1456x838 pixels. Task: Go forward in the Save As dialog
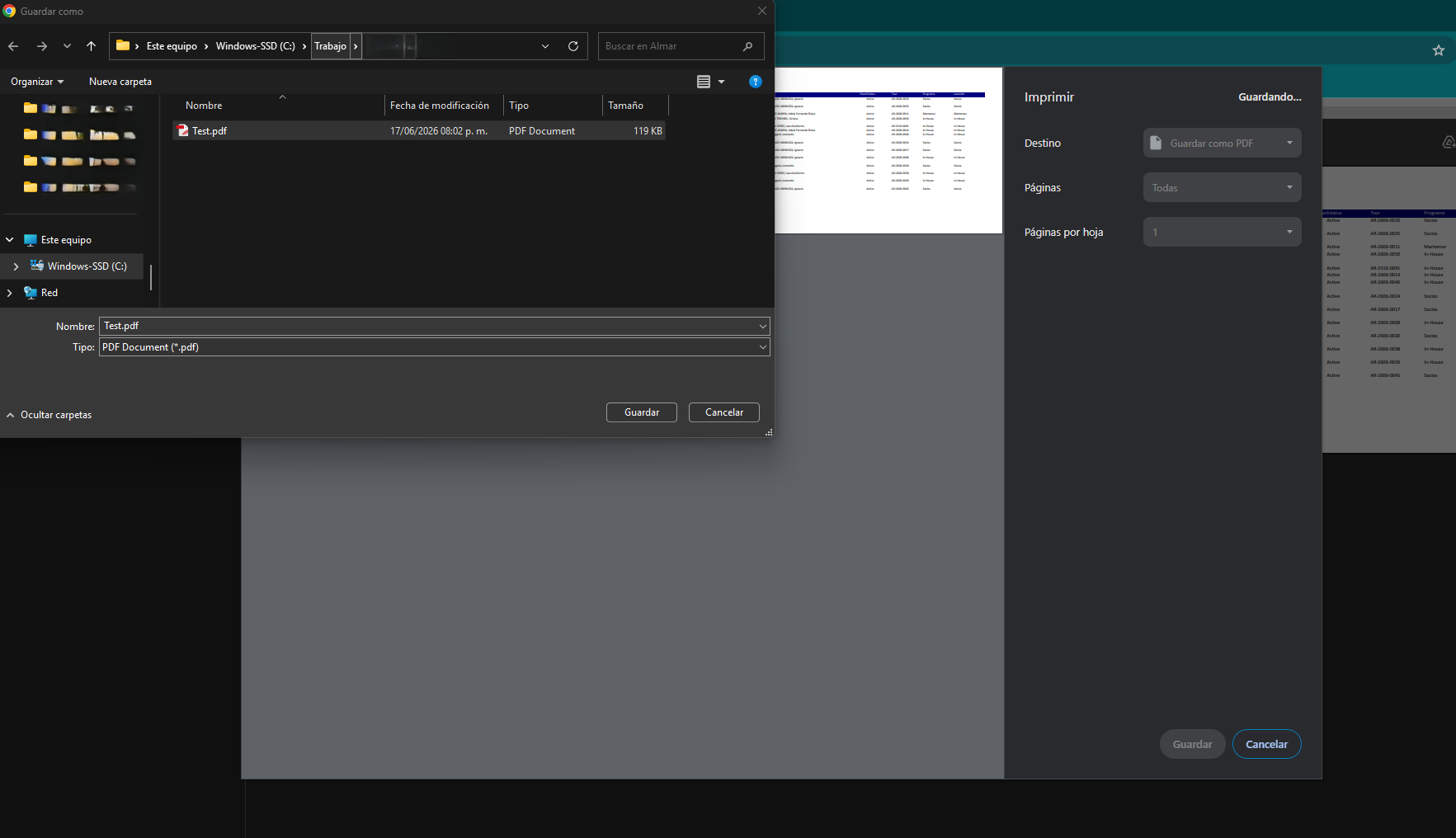pyautogui.click(x=41, y=46)
